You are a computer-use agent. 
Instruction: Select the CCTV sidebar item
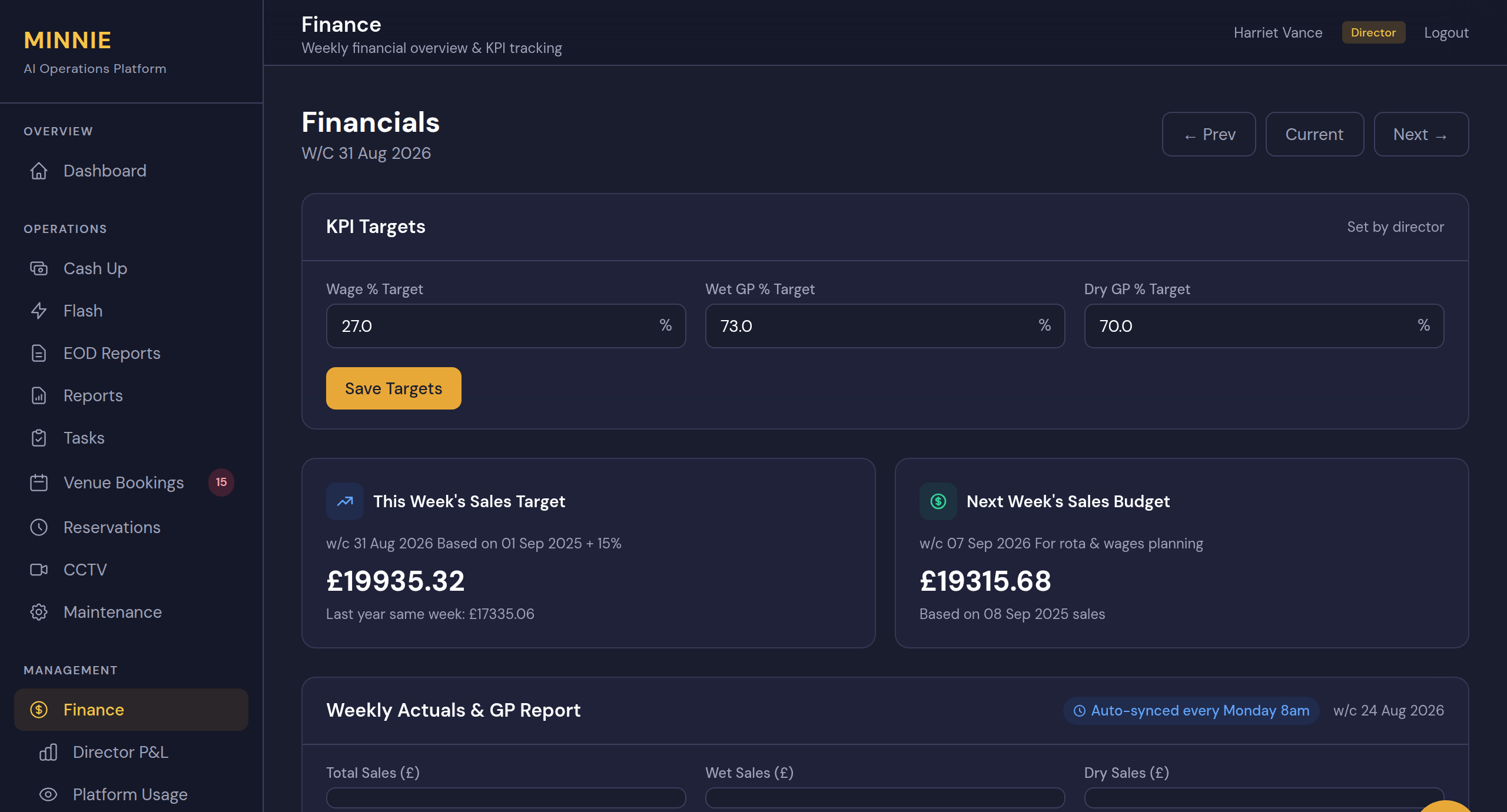click(131, 570)
